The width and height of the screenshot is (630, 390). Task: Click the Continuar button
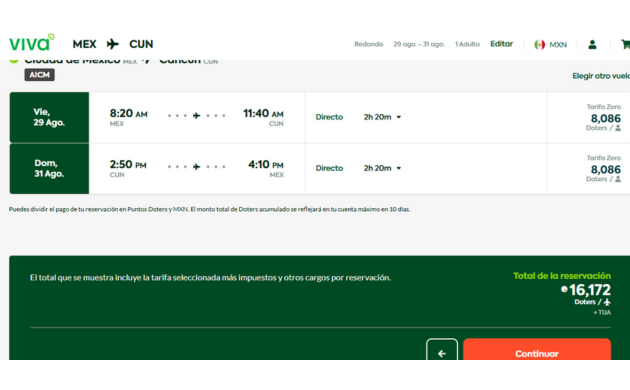pyautogui.click(x=537, y=349)
